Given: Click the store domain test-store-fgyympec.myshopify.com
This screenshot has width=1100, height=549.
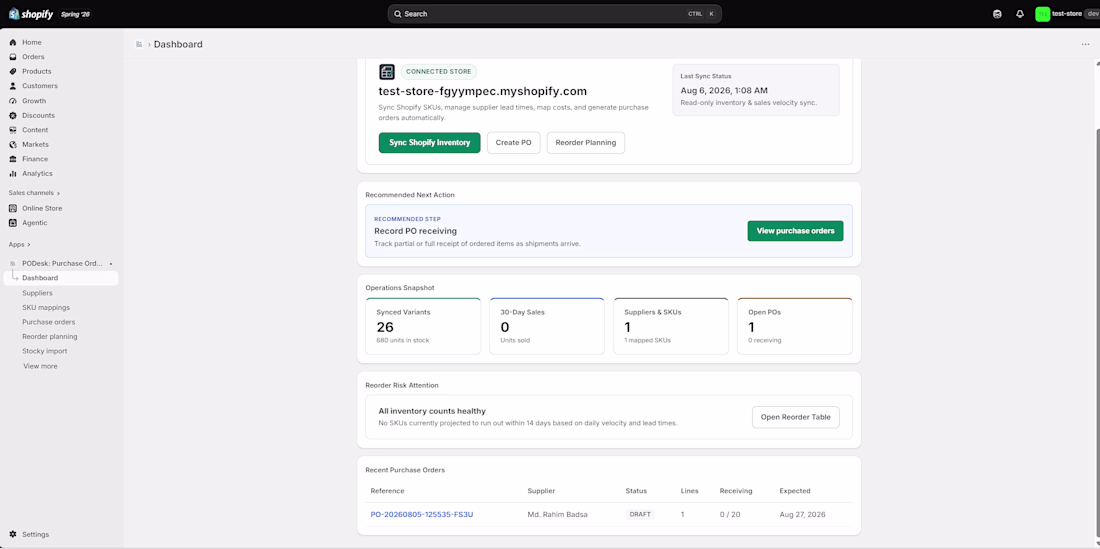Looking at the screenshot, I should click(x=483, y=91).
